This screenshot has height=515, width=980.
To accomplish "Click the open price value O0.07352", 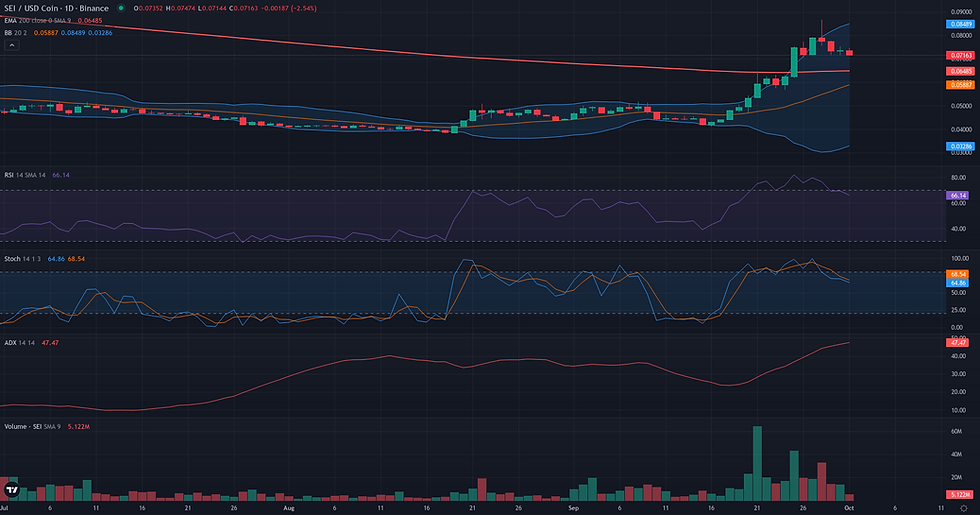I will pyautogui.click(x=148, y=8).
